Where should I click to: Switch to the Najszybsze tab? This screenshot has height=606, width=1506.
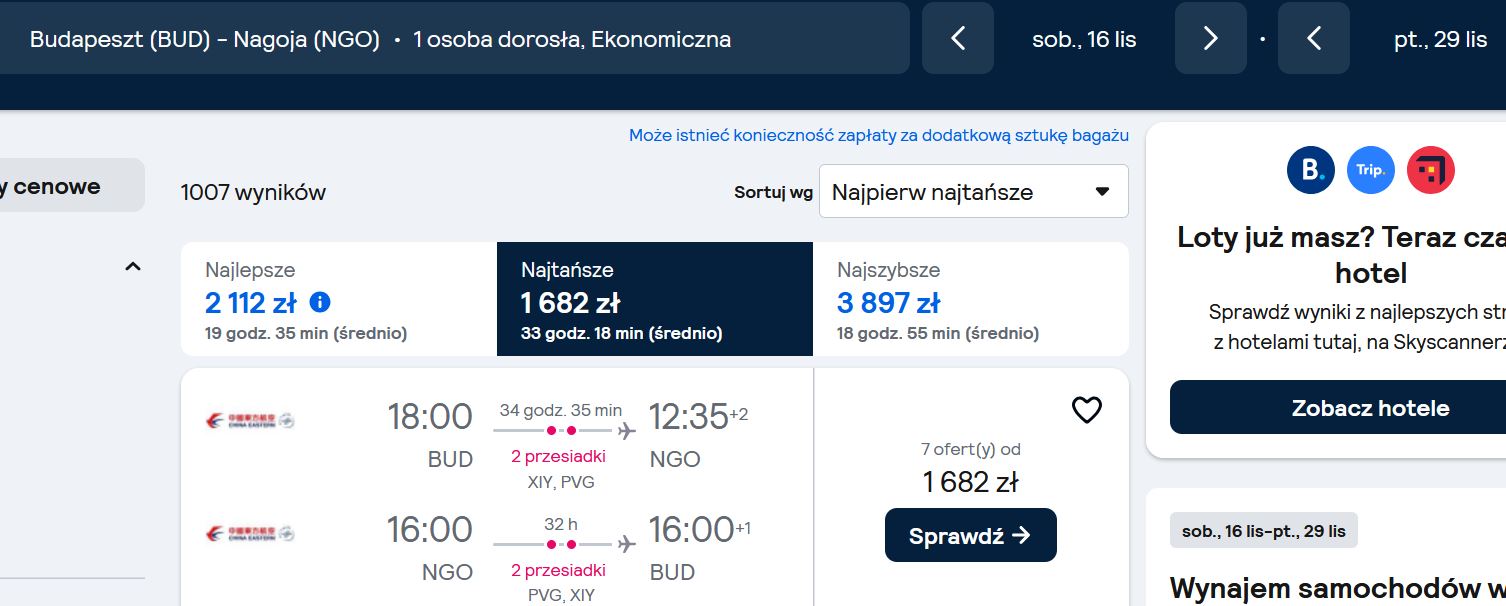coord(971,299)
